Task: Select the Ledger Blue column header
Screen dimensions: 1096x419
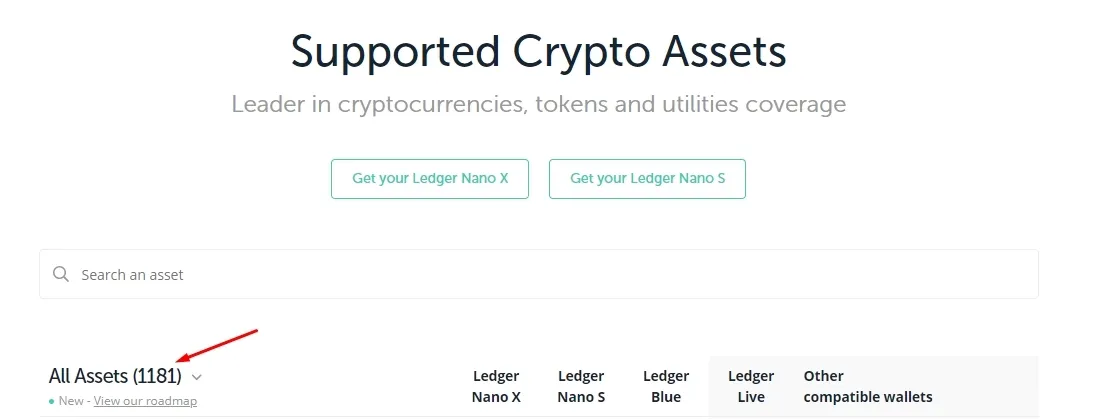Action: 666,386
